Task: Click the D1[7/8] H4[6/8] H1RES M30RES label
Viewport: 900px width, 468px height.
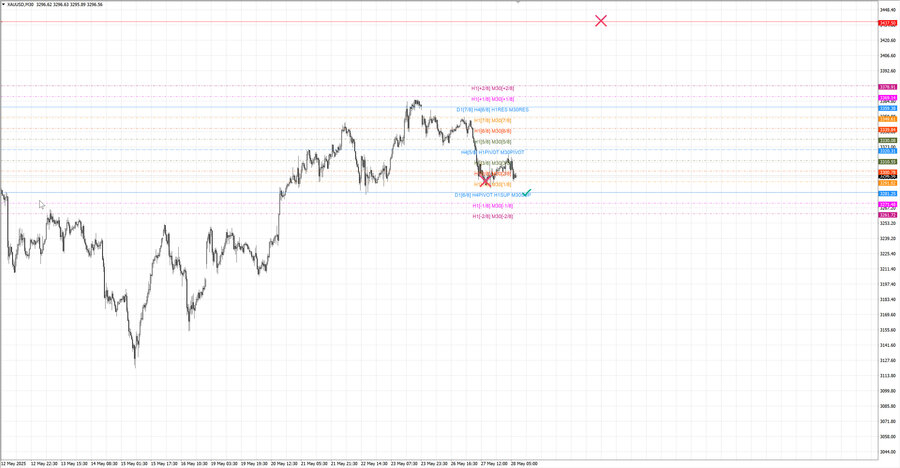Action: point(492,109)
